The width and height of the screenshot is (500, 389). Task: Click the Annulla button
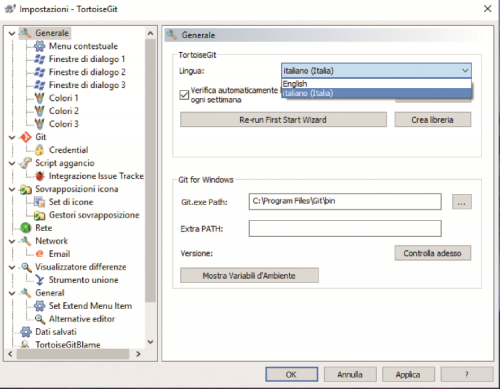tap(350, 375)
